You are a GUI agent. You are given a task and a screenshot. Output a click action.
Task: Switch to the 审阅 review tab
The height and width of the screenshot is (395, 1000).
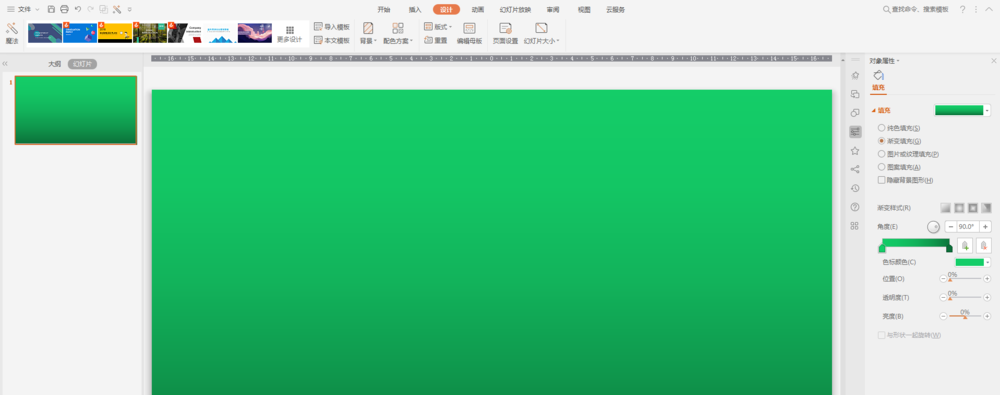(553, 10)
